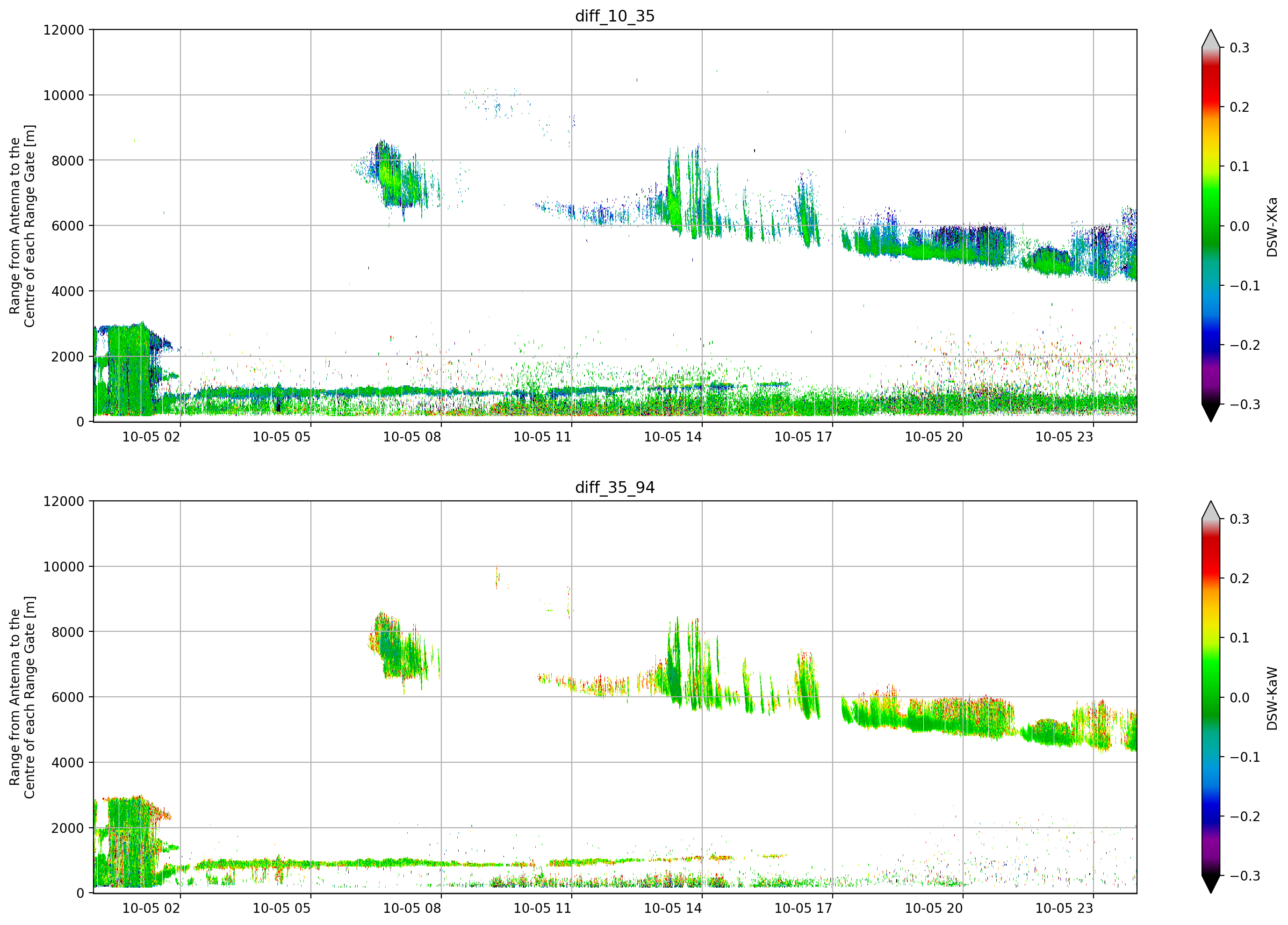The image size is (1288, 925).
Task: Click the 10-05 14 x-tick under diff_10_35
Action: click(x=673, y=437)
